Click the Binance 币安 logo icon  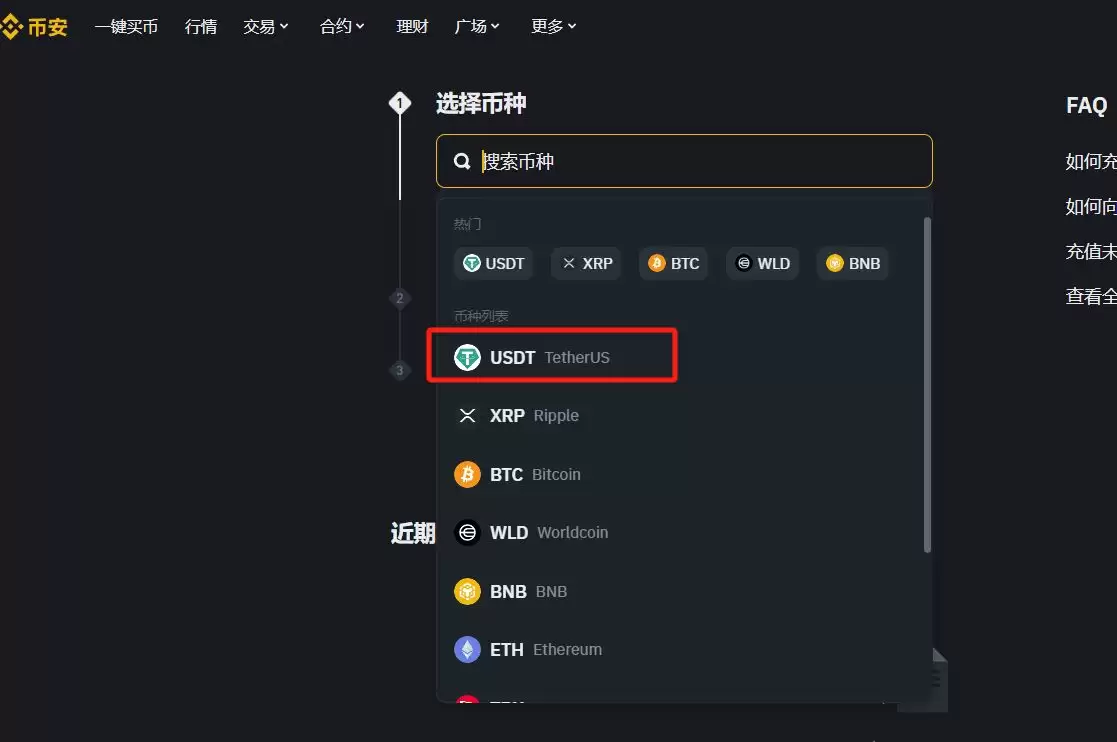point(15,26)
